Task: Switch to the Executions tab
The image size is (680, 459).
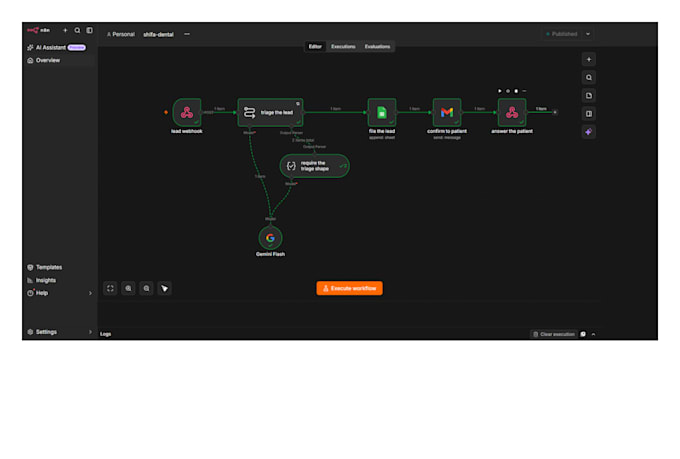Action: [343, 46]
